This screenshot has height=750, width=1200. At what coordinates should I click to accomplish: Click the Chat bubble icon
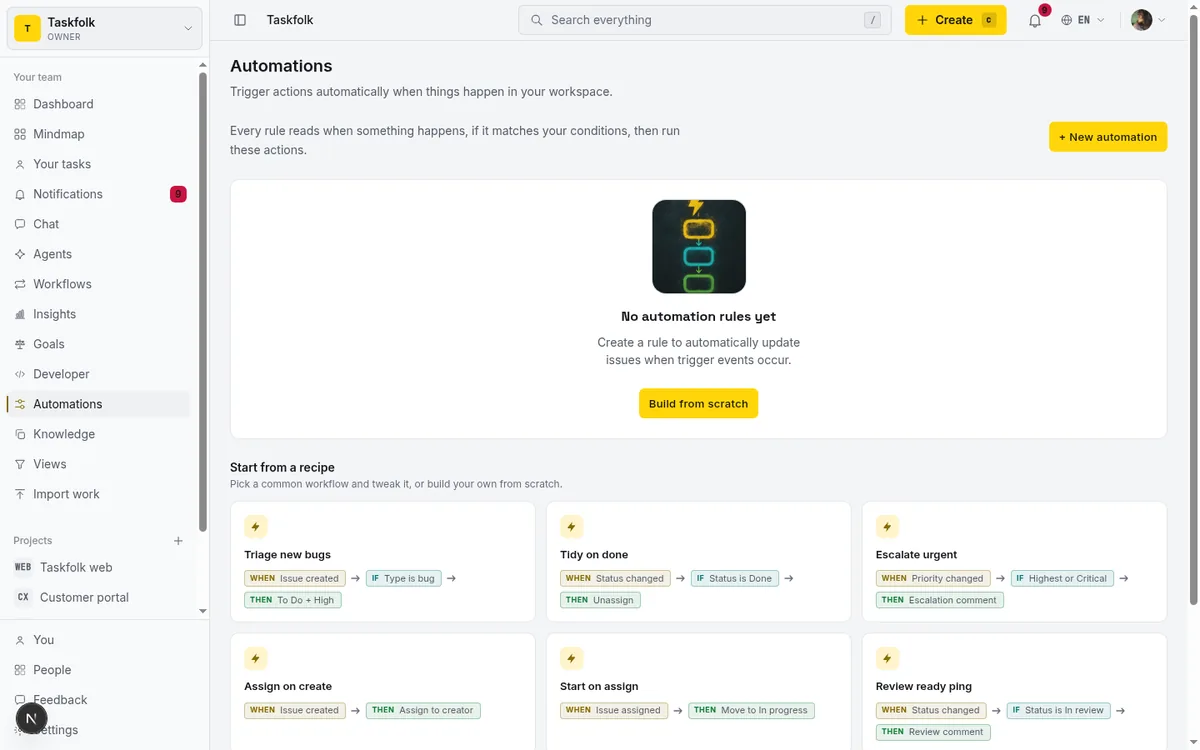pyautogui.click(x=20, y=224)
